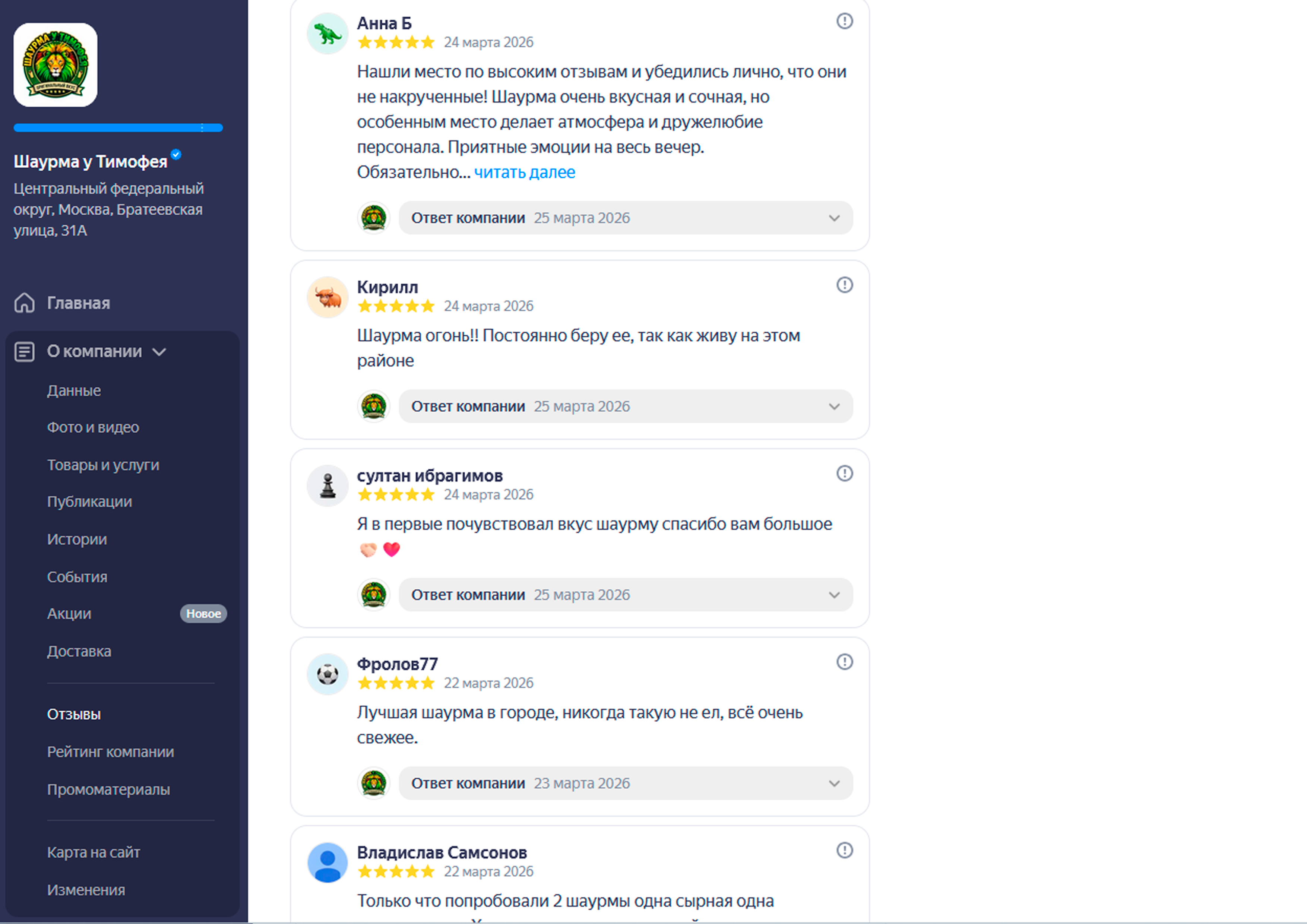Screen dimensions: 1307x924
Task: Click the Шаурма у Тимофея company logo
Action: (55, 65)
